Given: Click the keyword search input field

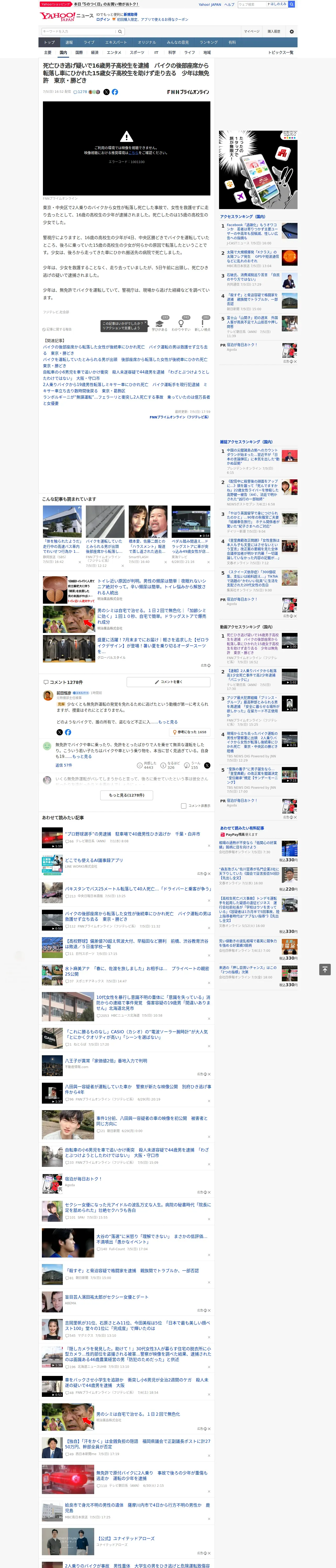Looking at the screenshot, I should [79, 32].
